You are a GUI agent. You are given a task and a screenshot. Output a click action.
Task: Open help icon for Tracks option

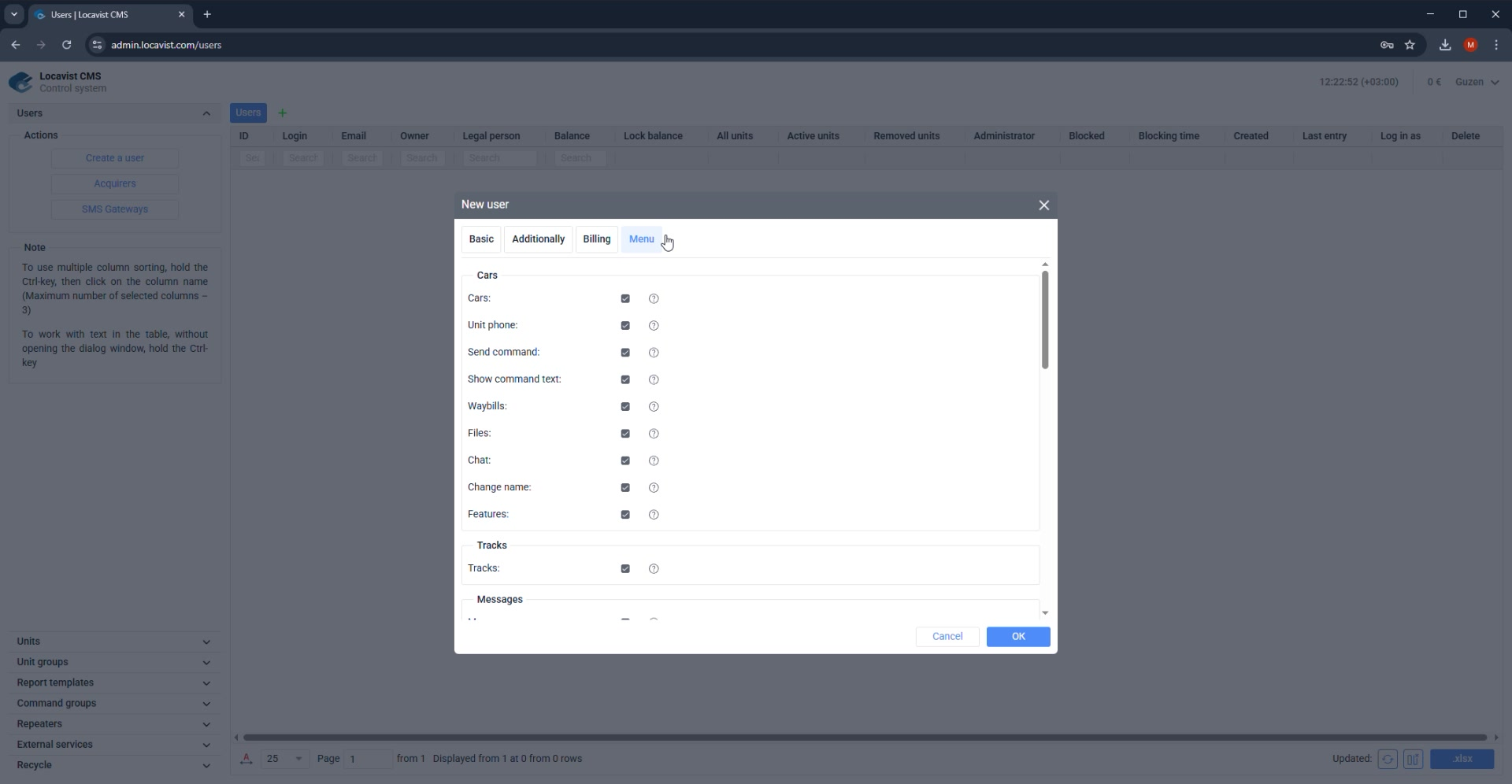pyautogui.click(x=654, y=569)
